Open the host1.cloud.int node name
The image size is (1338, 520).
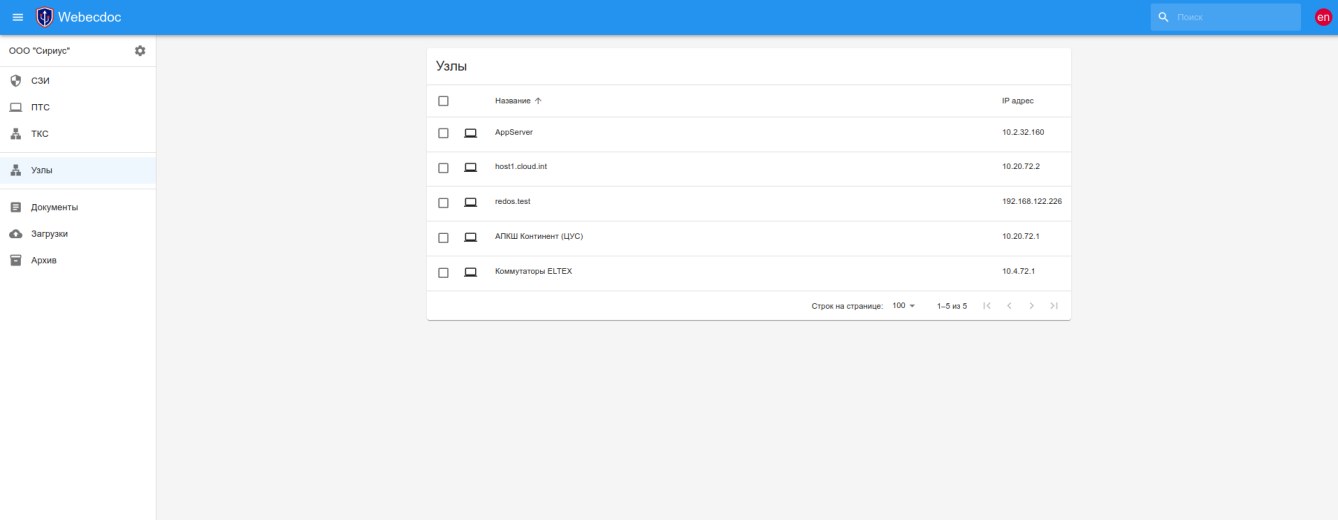coord(521,167)
